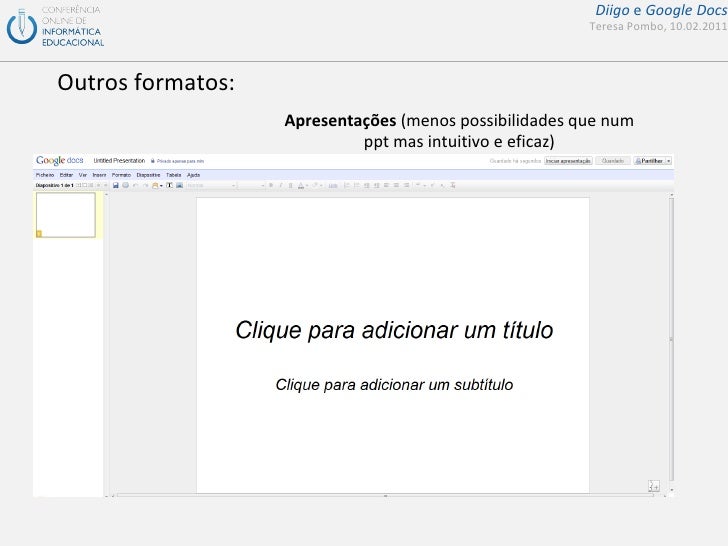728x546 pixels.
Task: Toggle Underline formatting
Action: 291,185
